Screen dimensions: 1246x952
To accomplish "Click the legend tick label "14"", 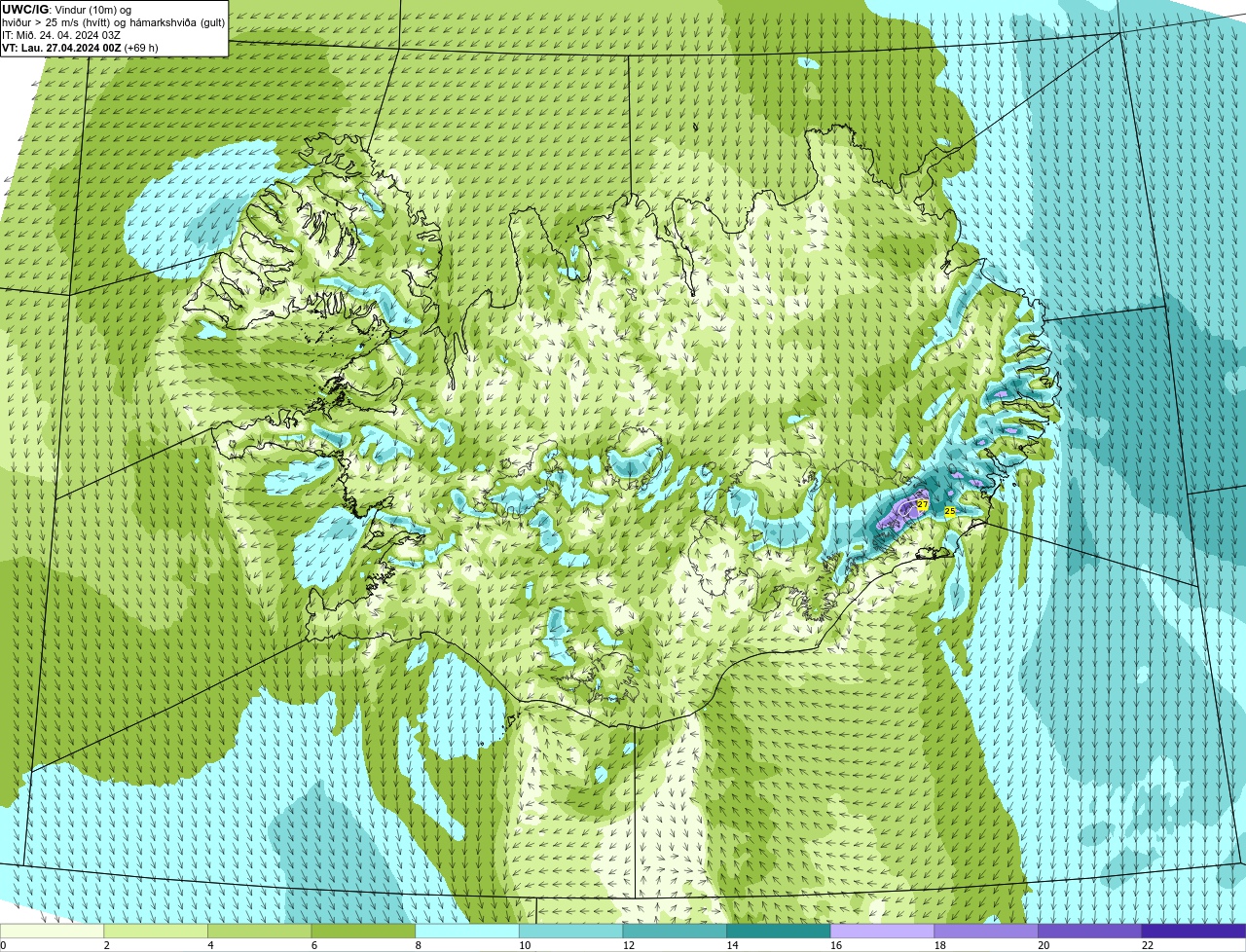I will click(x=732, y=945).
